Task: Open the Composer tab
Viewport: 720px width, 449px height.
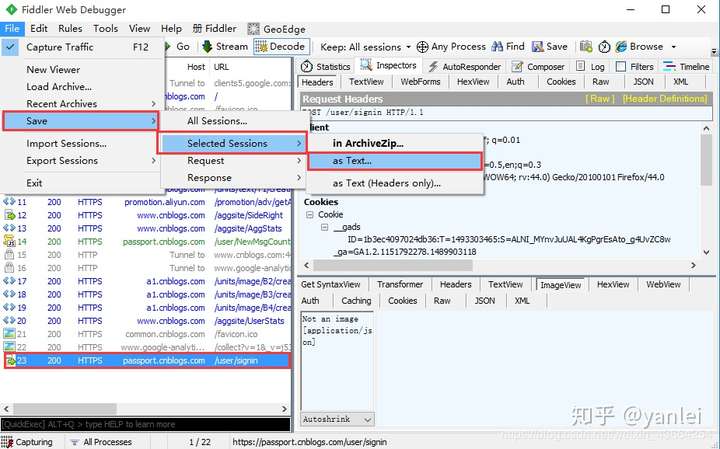Action: 538,67
